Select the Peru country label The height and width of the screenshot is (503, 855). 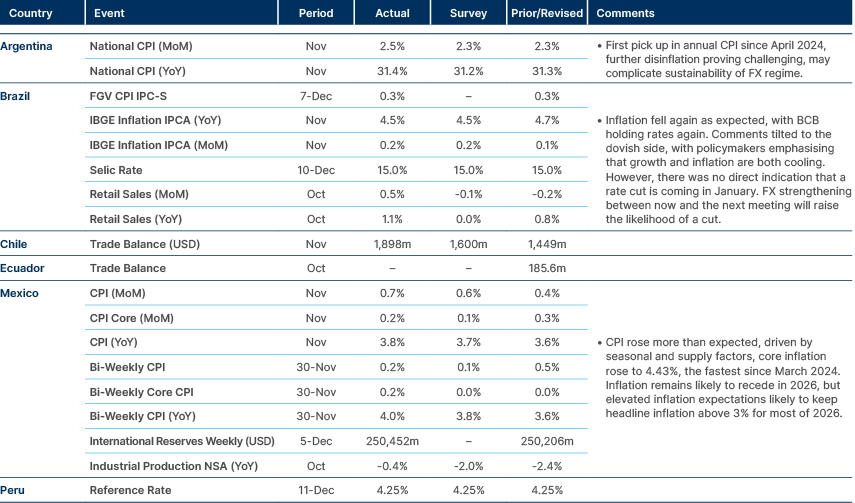tap(13, 490)
